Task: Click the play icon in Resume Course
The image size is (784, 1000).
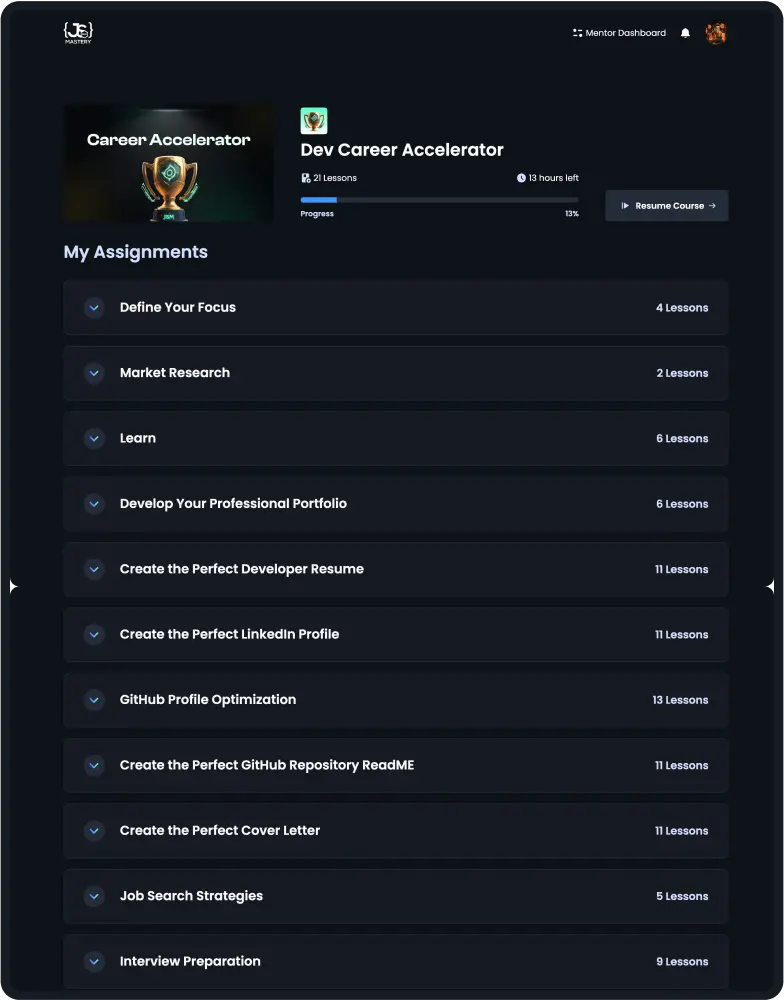Action: point(625,206)
